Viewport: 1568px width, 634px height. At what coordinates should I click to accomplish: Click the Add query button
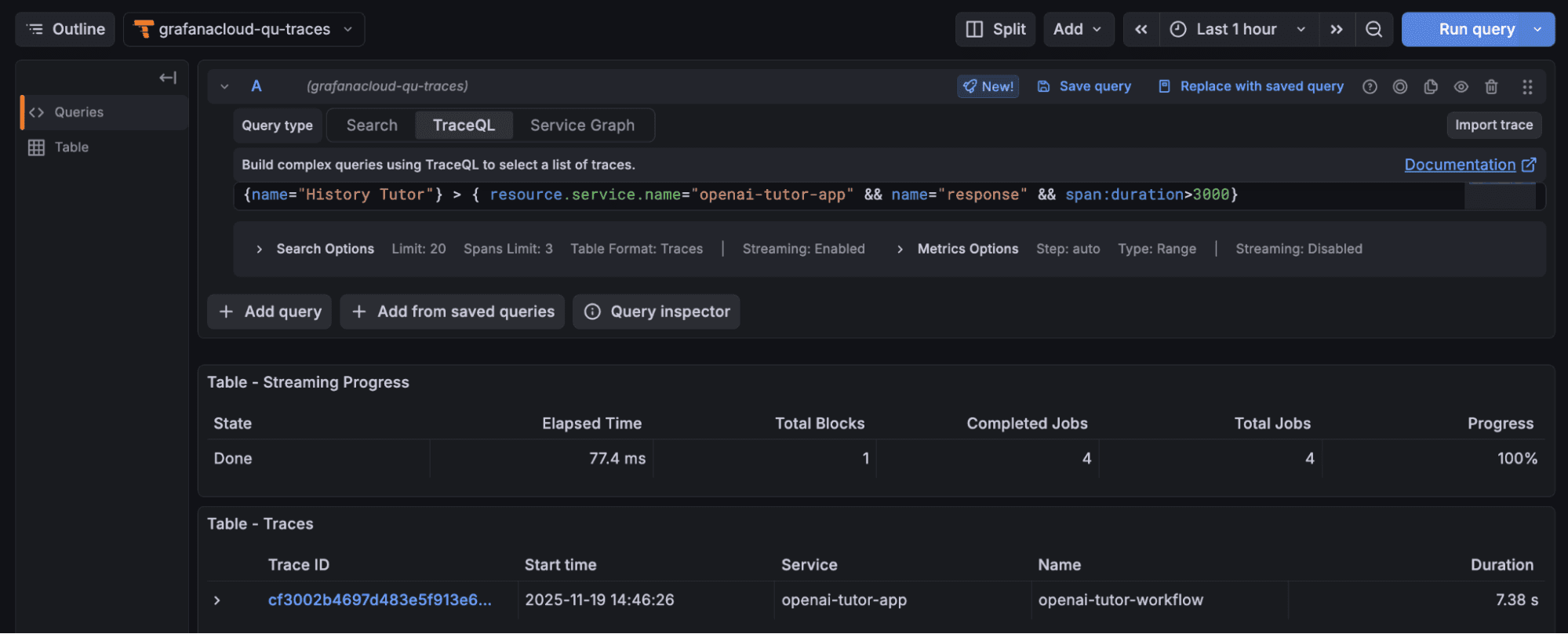269,312
